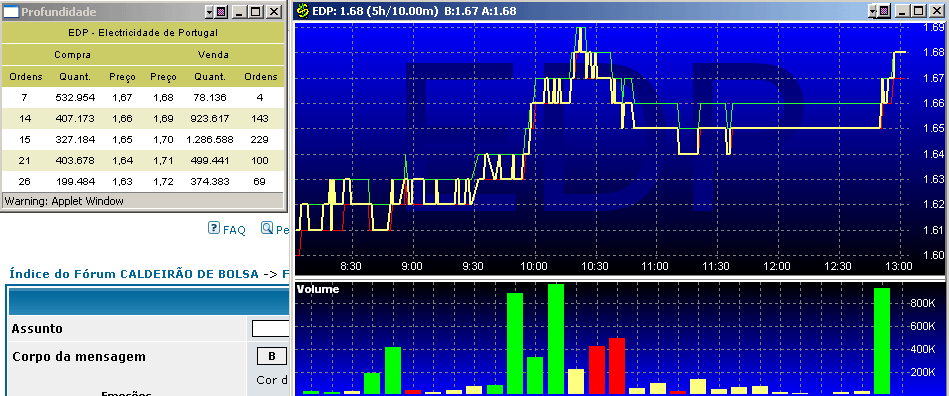Click the 11:30 time label on chart axis
Image resolution: width=949 pixels, height=396 pixels.
coord(717,266)
